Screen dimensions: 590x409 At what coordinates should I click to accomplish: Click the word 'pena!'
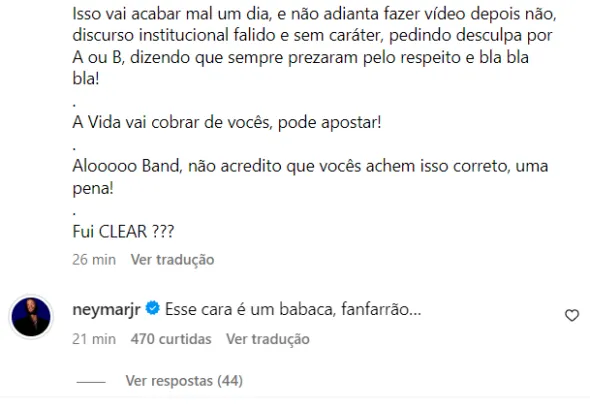(x=93, y=188)
